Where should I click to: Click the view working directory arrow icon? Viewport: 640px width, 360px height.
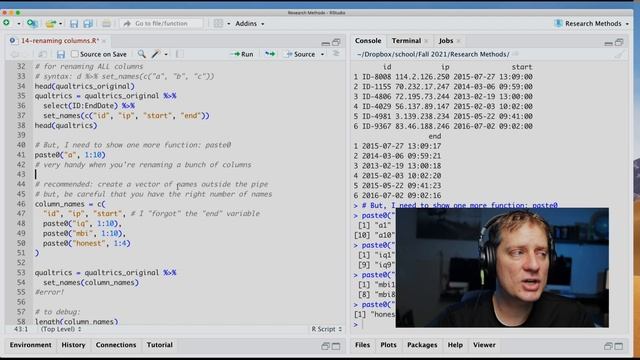(516, 54)
